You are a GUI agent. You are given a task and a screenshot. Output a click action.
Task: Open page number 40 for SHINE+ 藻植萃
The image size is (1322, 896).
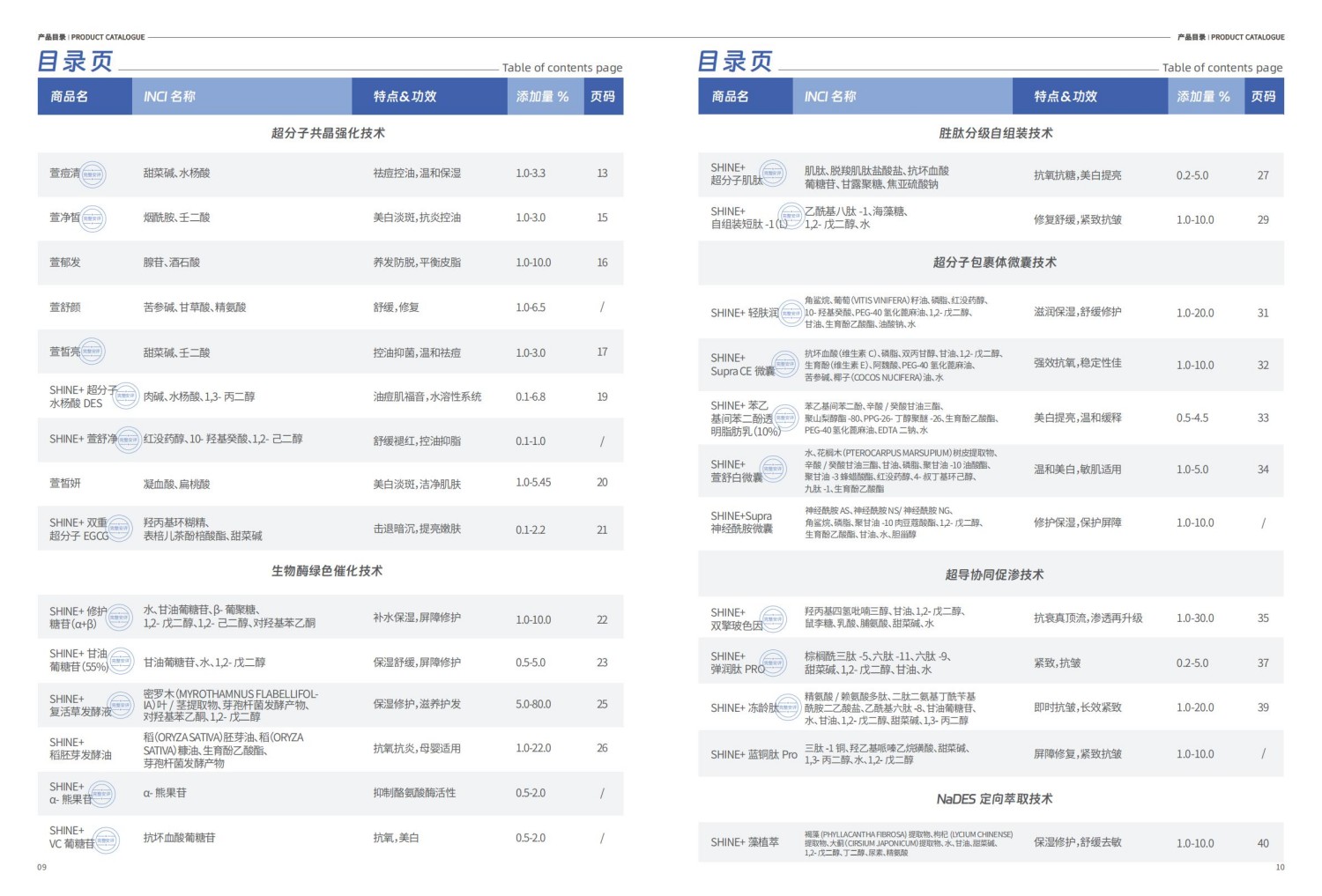tap(1262, 843)
